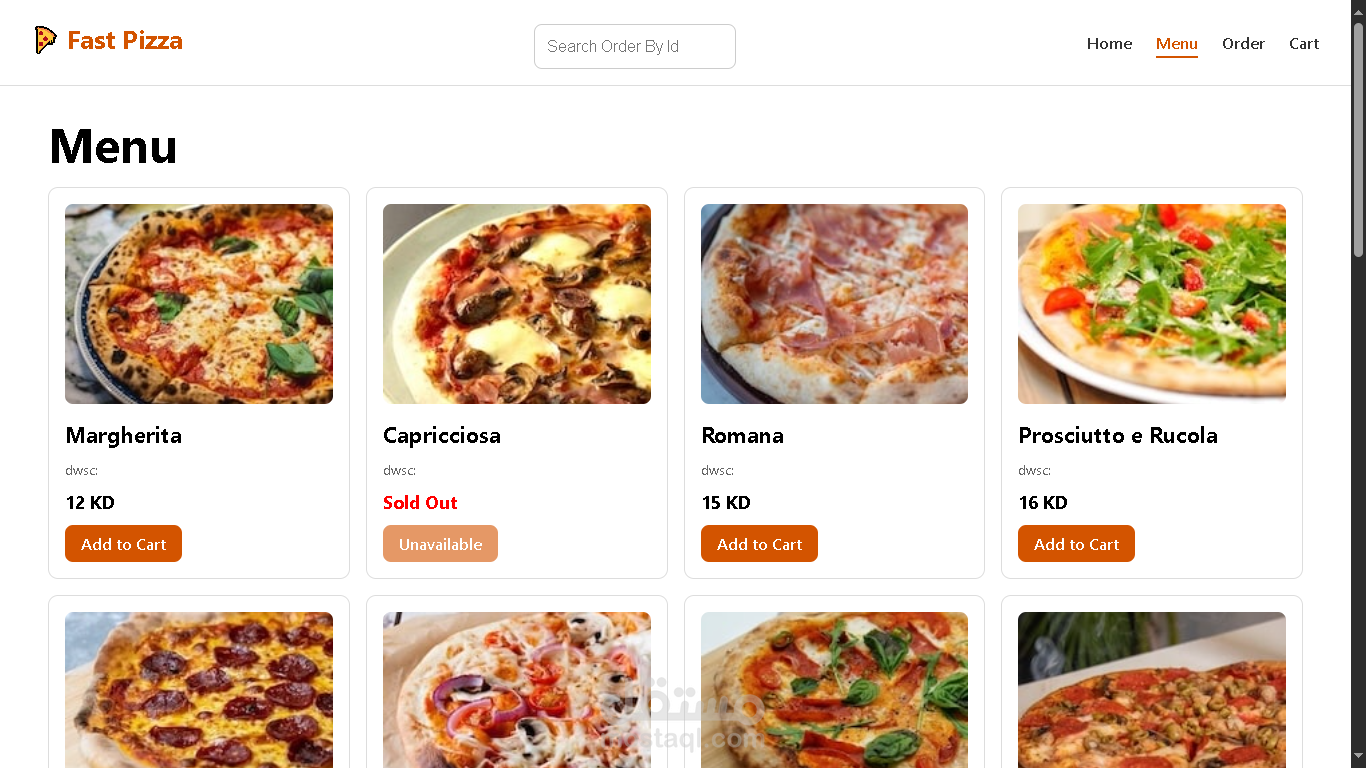Click the page's vertical scrollbar thumb
1366x768 pixels.
coord(1358,140)
